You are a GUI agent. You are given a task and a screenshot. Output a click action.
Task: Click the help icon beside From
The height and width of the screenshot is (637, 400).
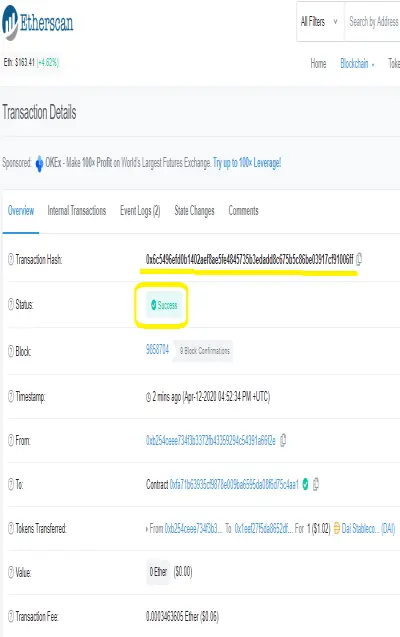point(11,440)
